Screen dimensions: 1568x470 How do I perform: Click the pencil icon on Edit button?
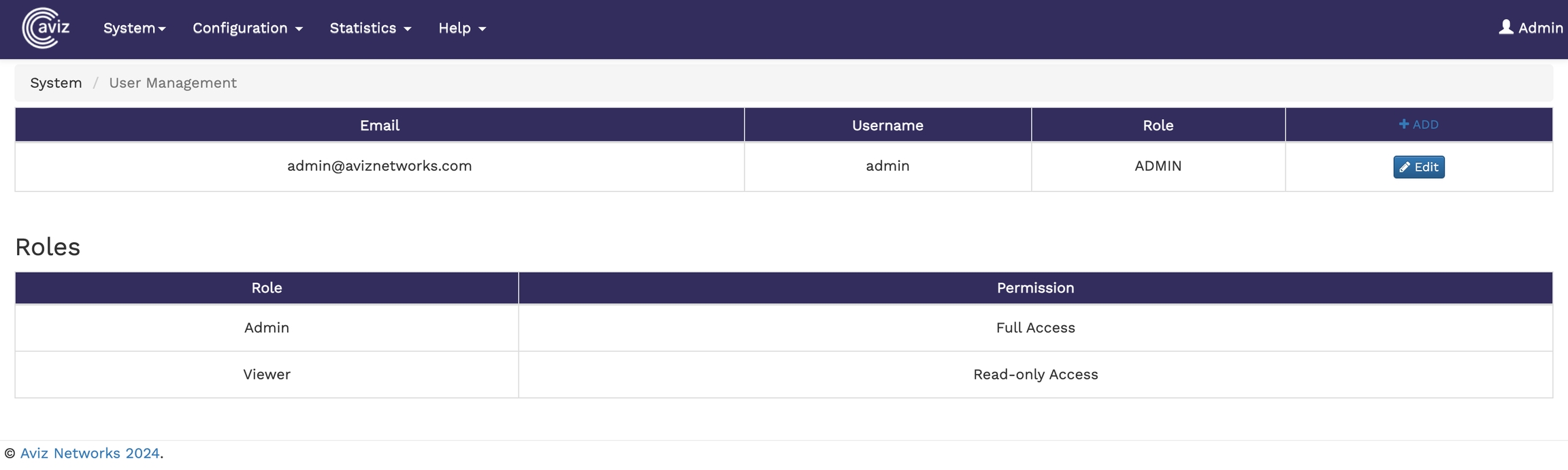click(1404, 167)
